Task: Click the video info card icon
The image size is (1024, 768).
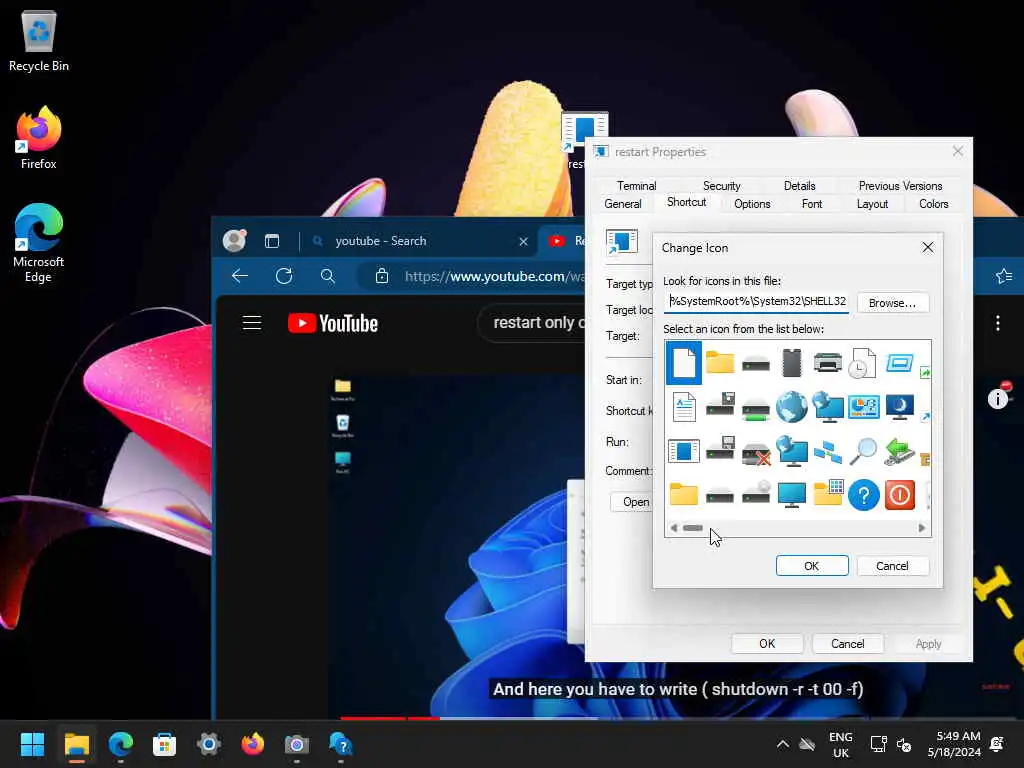Action: pyautogui.click(x=998, y=398)
